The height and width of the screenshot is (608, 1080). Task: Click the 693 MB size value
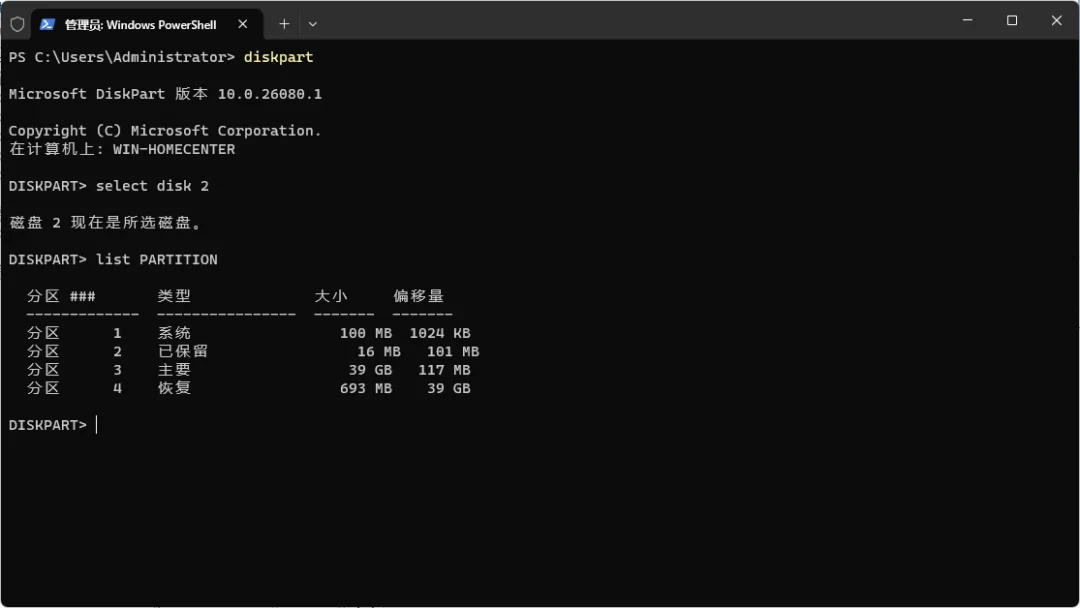366,388
